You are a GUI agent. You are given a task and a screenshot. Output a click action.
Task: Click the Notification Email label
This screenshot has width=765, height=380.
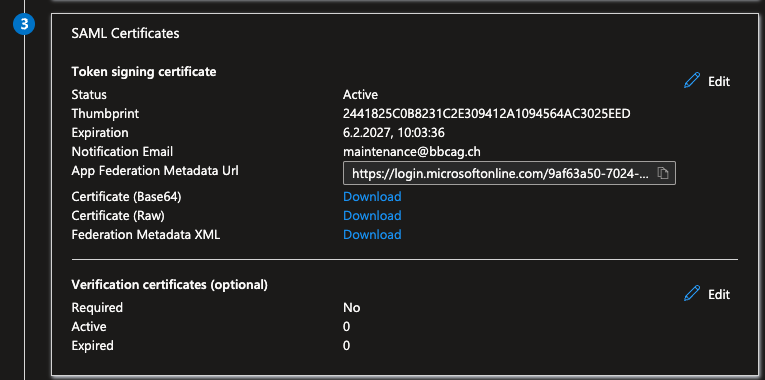point(122,152)
